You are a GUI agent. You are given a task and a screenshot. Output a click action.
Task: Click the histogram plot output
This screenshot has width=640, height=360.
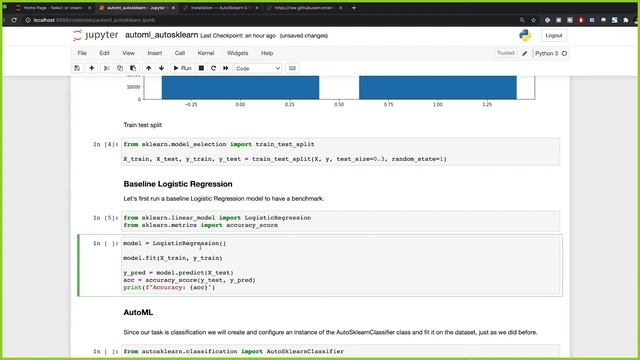point(329,92)
